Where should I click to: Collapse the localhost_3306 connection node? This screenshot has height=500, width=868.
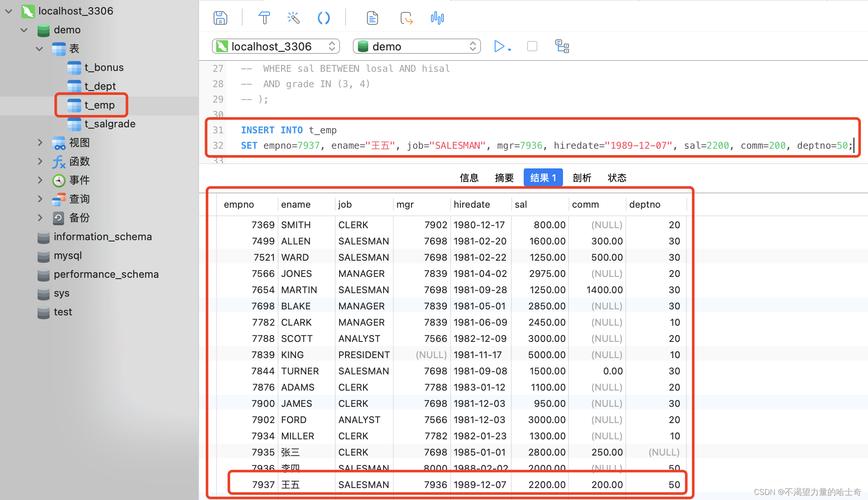9,11
